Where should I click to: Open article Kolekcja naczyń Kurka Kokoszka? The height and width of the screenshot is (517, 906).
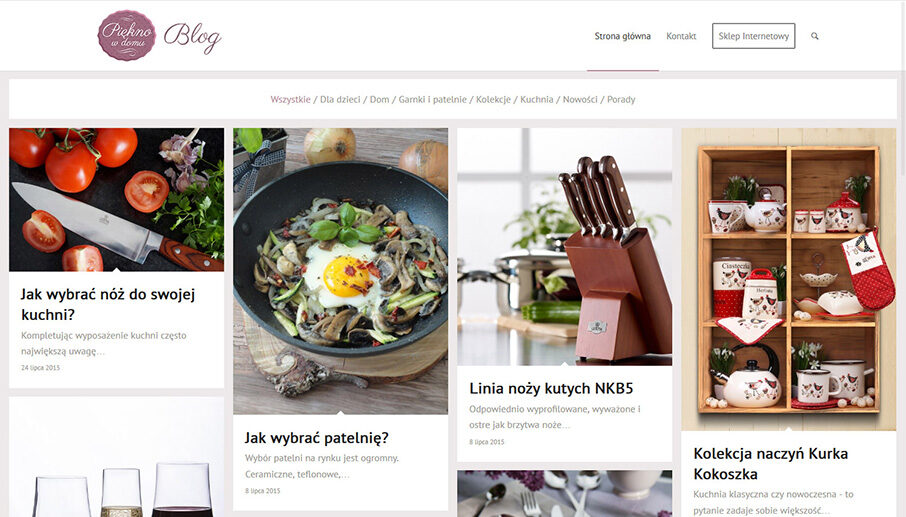coord(770,463)
